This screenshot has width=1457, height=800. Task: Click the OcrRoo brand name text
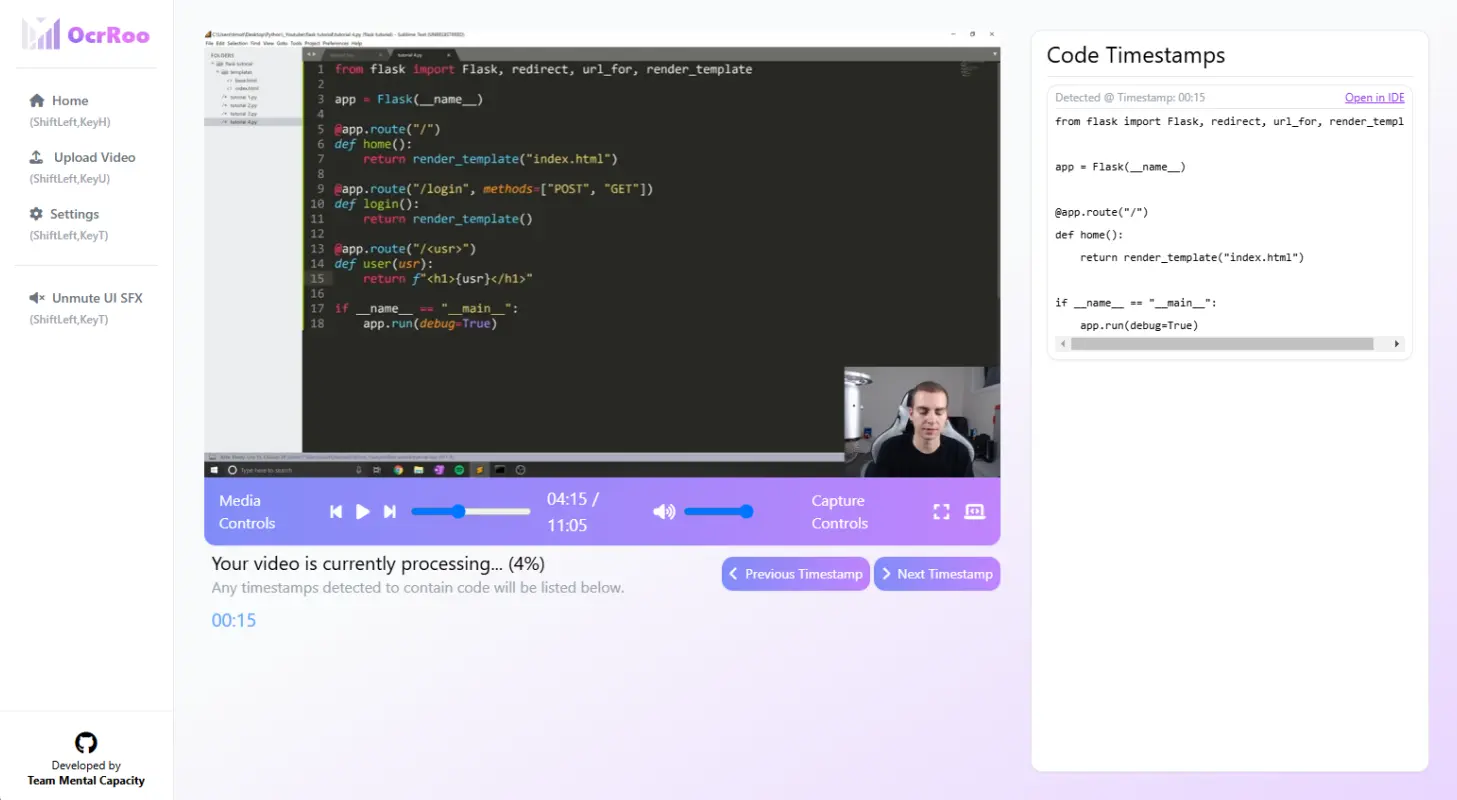tap(108, 36)
